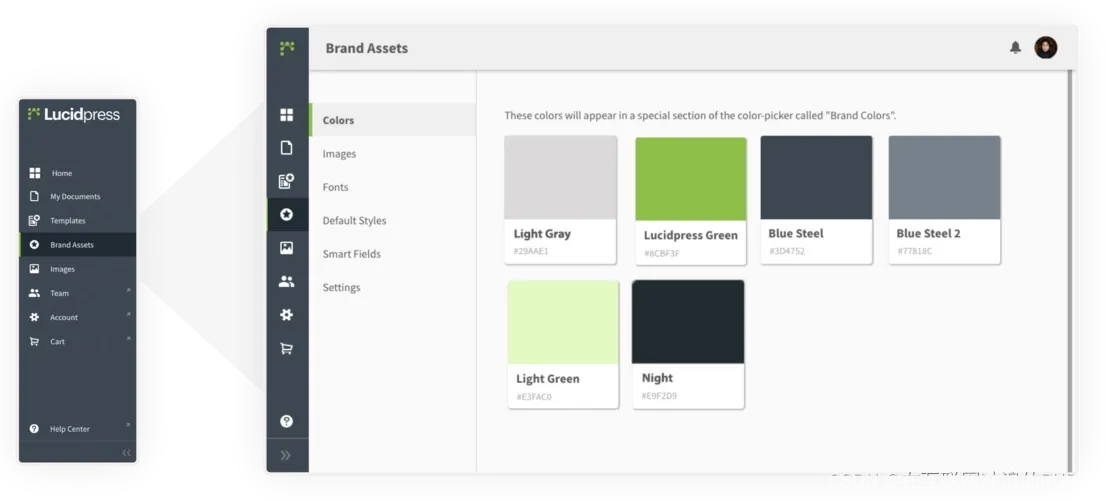This screenshot has width=1105, height=500.
Task: Click hex code #8CBF3F
Action: tap(662, 254)
